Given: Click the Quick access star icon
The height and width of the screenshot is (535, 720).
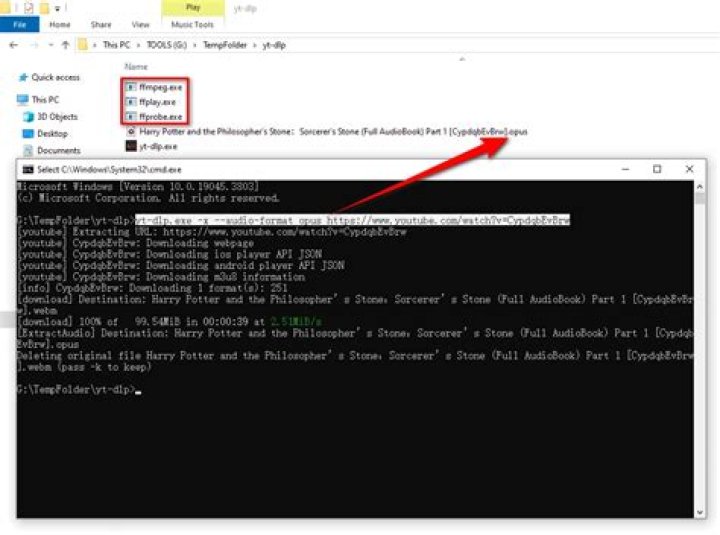Looking at the screenshot, I should 23,77.
